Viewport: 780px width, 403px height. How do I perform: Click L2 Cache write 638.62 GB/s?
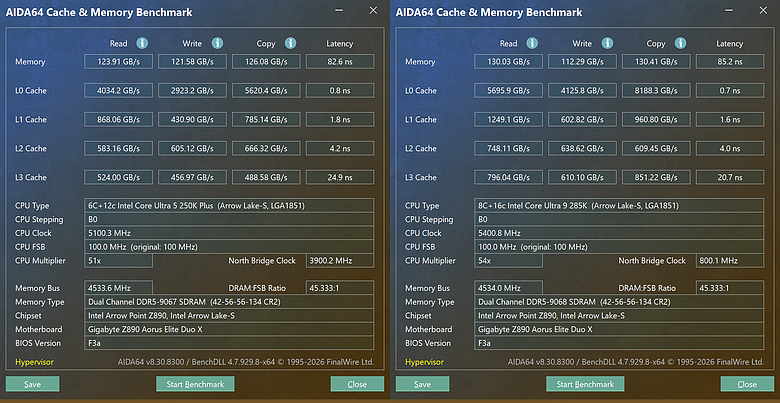(x=582, y=148)
